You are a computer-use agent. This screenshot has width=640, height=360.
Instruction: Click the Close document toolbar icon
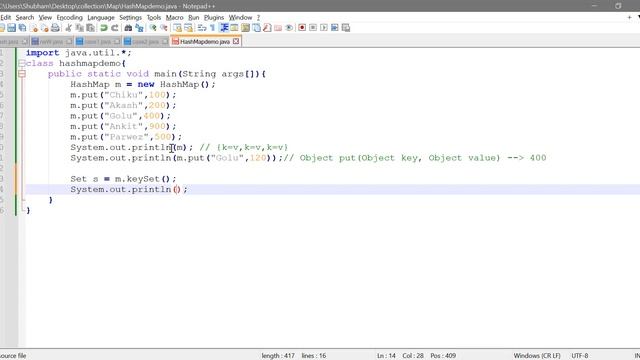click(34, 28)
